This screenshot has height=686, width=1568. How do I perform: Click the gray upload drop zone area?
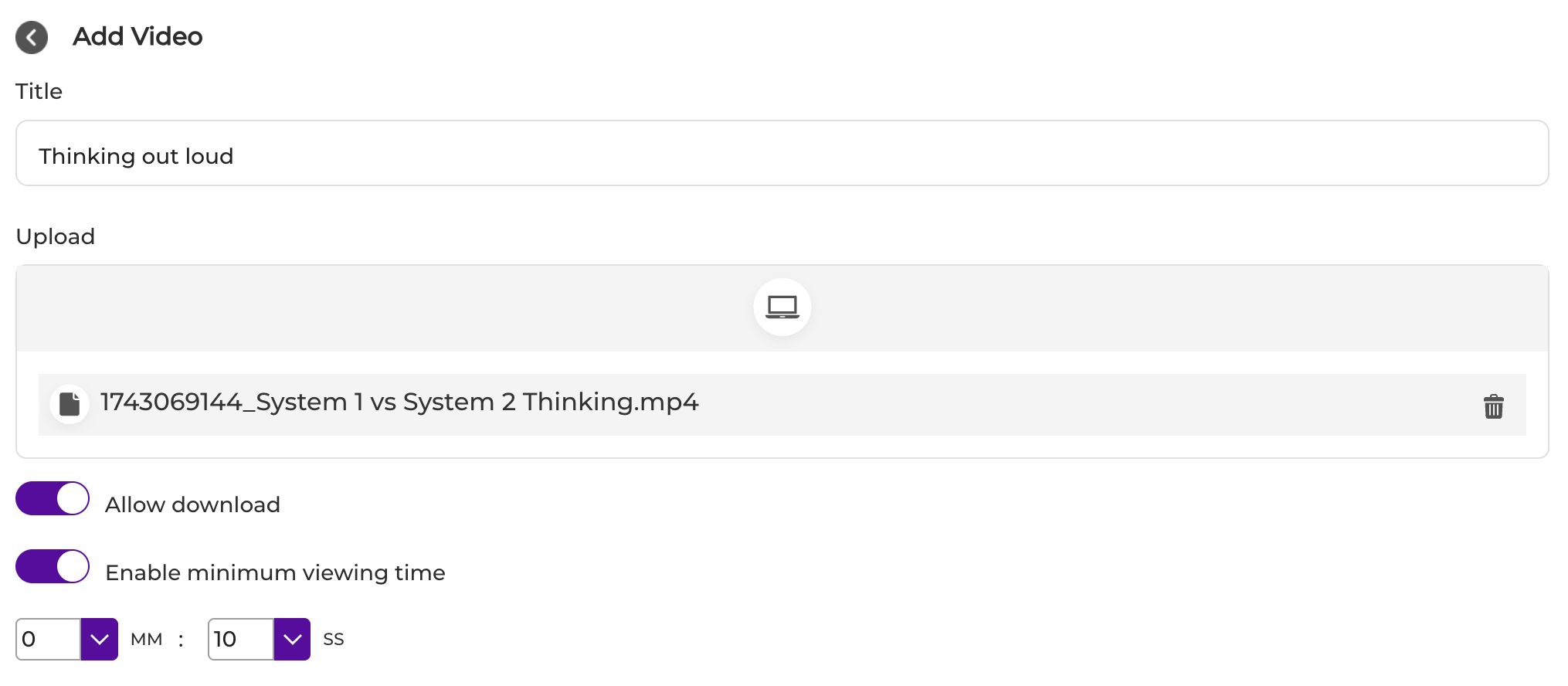click(782, 308)
